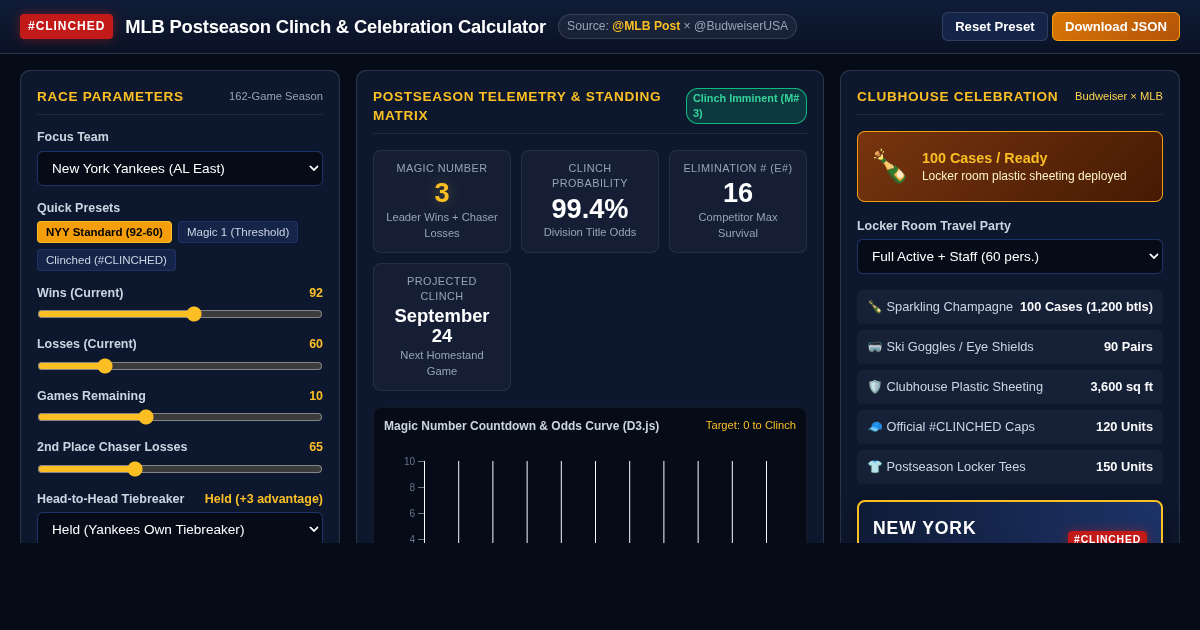Image resolution: width=1200 pixels, height=630 pixels.
Task: Click the Clinch Imminent (M# 3) status badge
Action: coord(746,106)
